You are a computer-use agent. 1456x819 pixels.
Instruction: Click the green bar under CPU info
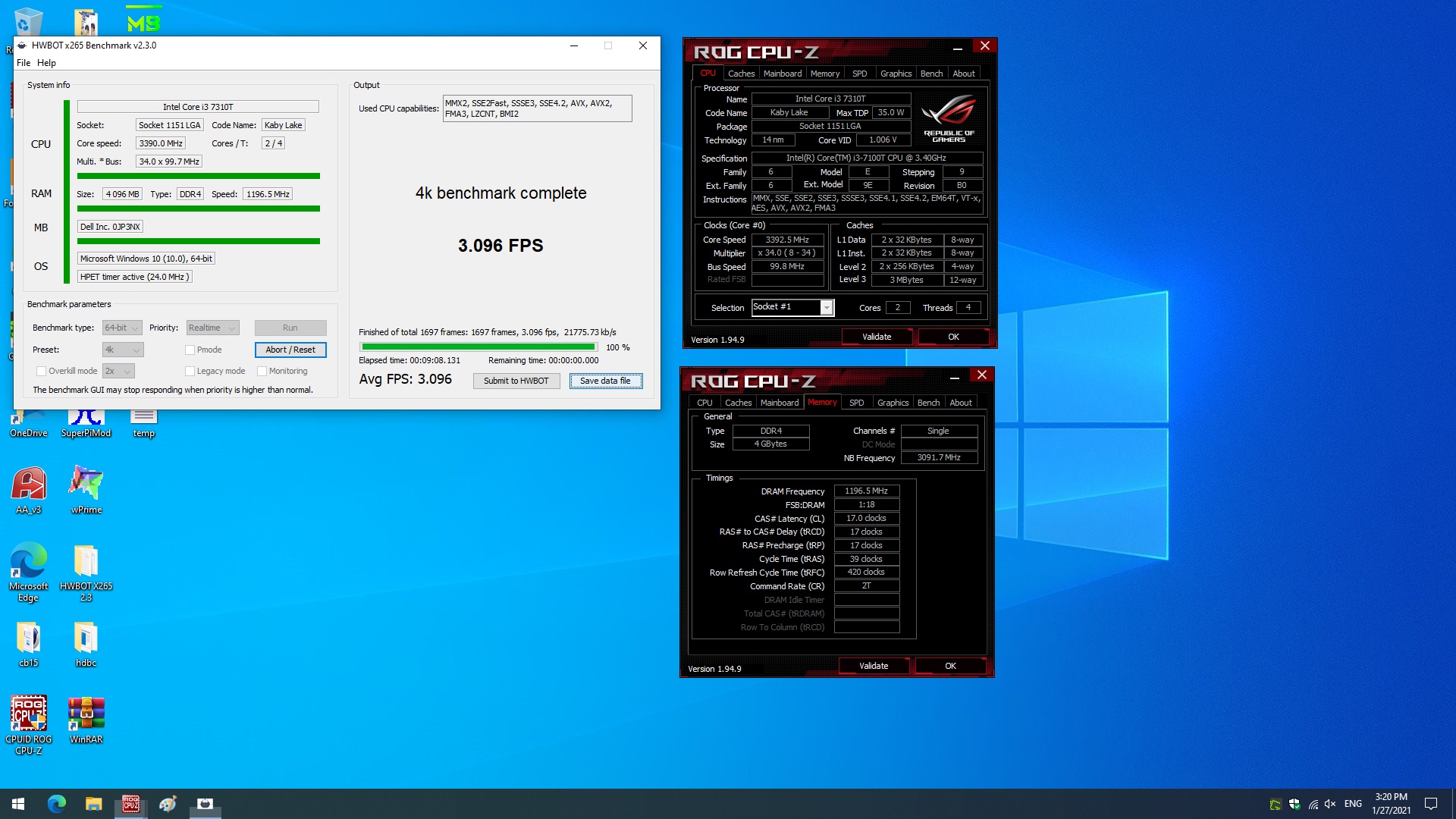(198, 176)
